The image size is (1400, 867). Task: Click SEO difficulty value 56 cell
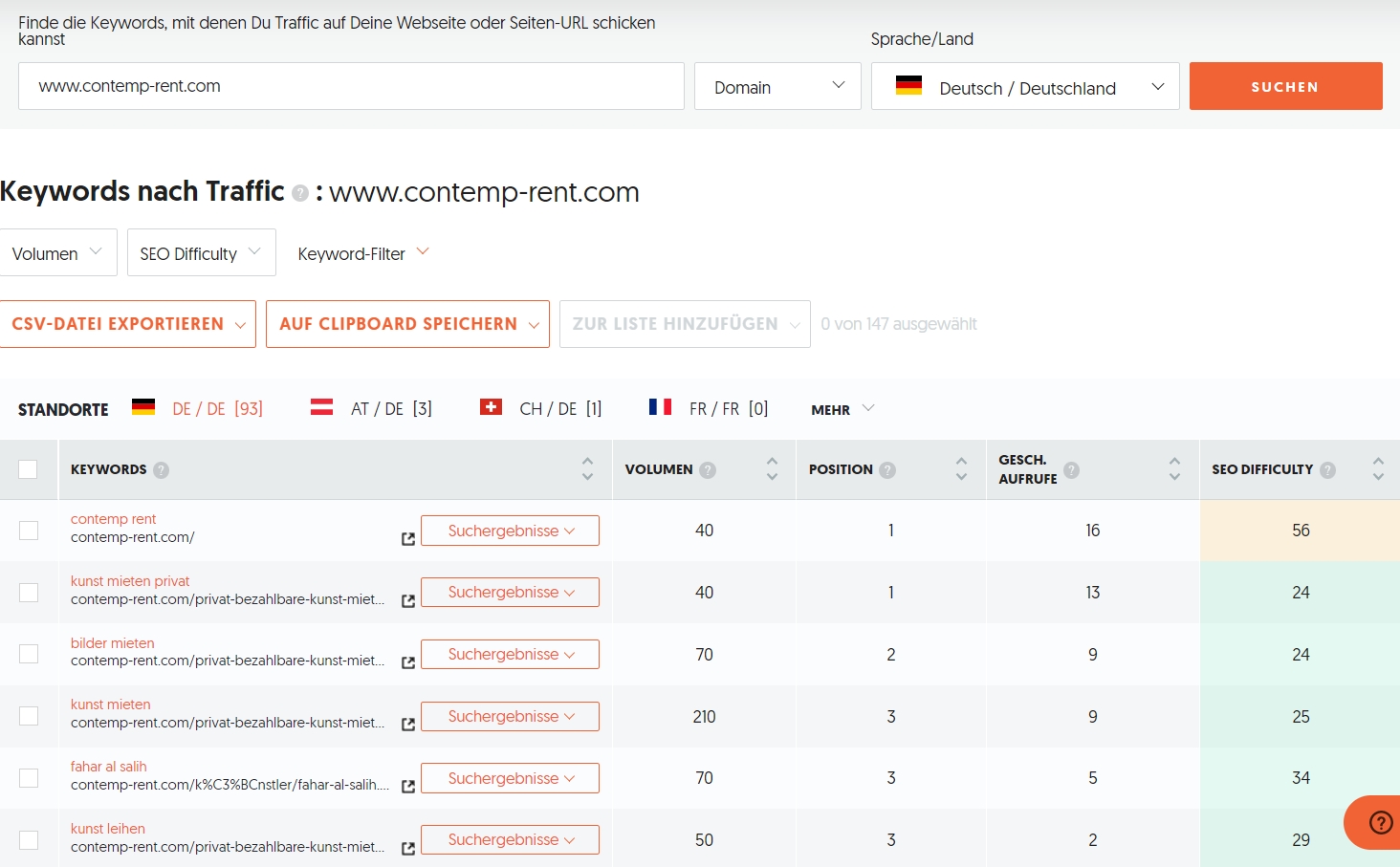[x=1301, y=531]
